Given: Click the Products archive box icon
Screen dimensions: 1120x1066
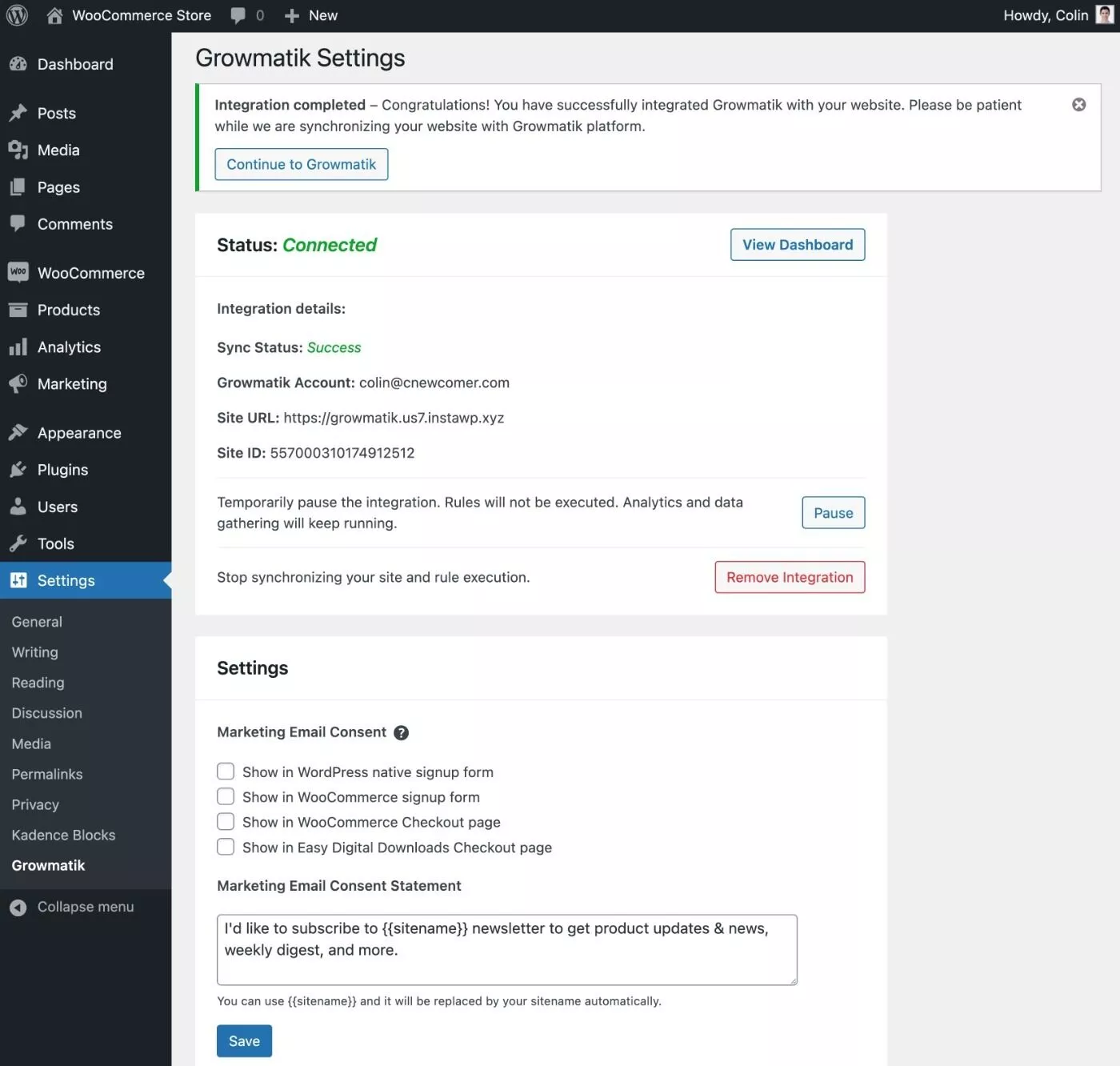Looking at the screenshot, I should [x=18, y=310].
